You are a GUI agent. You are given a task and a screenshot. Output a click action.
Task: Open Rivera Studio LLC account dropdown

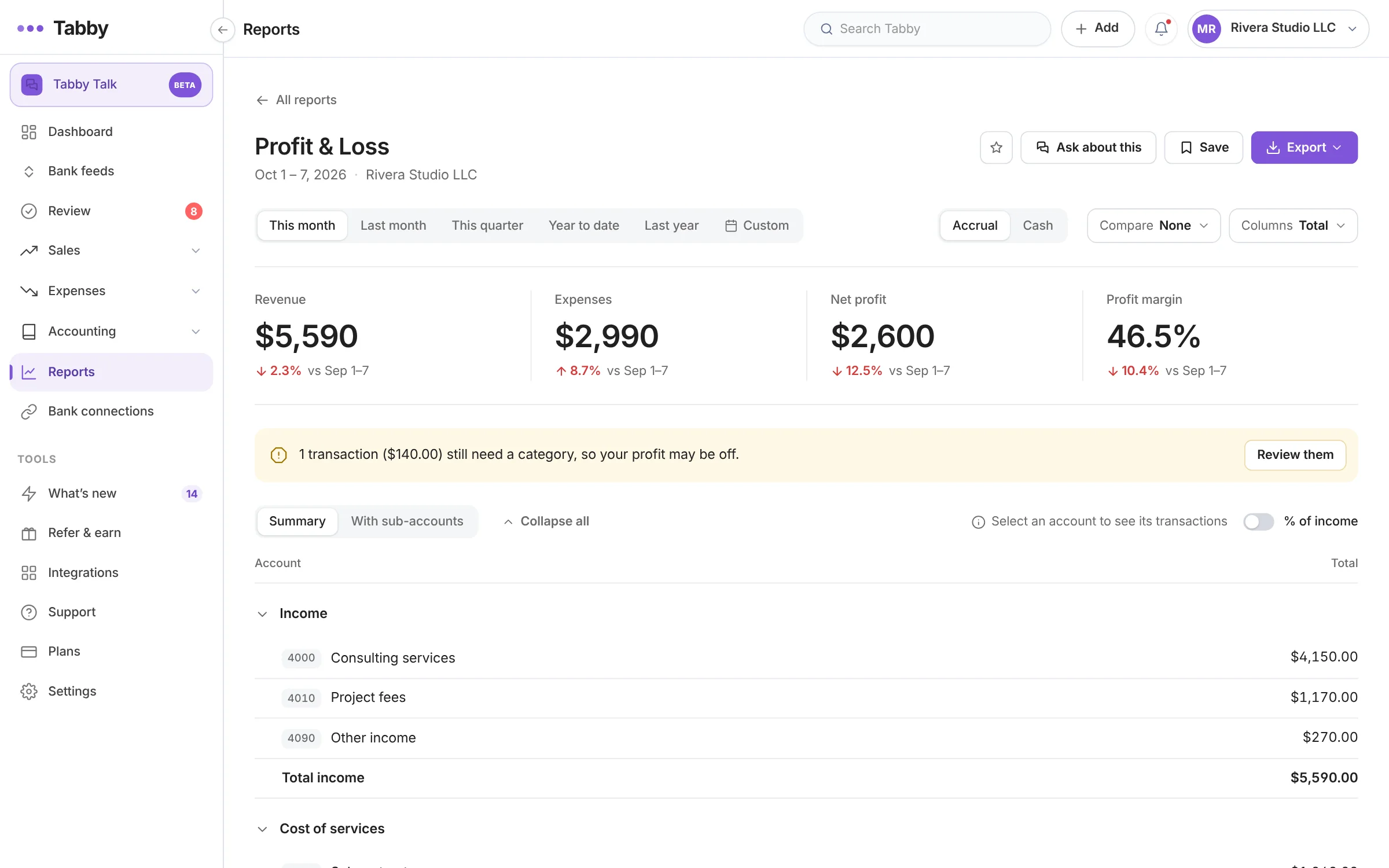coord(1278,28)
